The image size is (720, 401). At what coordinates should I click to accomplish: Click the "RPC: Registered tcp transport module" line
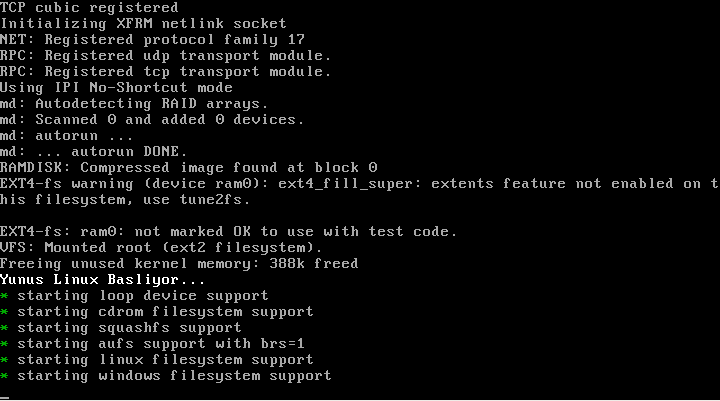click(165, 71)
